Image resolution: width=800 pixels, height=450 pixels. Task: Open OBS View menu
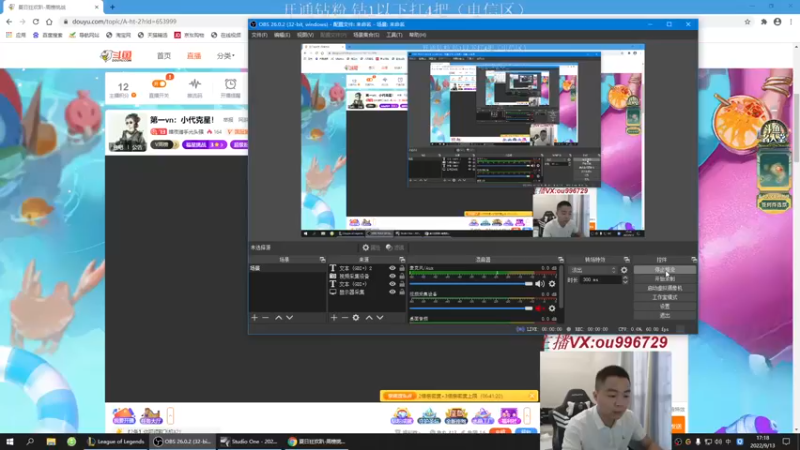pos(305,35)
